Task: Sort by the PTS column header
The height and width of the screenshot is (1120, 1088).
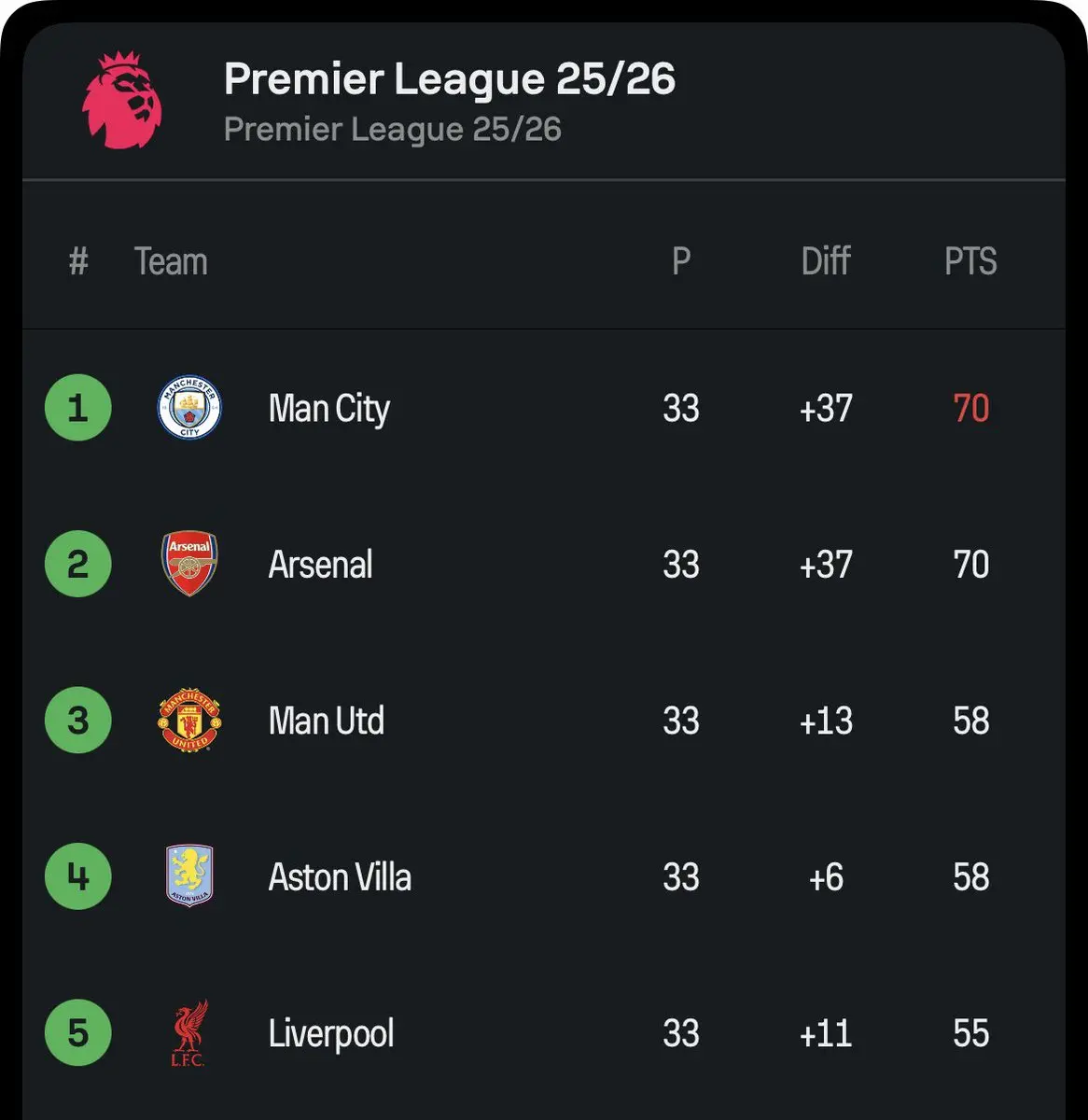Action: pyautogui.click(x=970, y=261)
